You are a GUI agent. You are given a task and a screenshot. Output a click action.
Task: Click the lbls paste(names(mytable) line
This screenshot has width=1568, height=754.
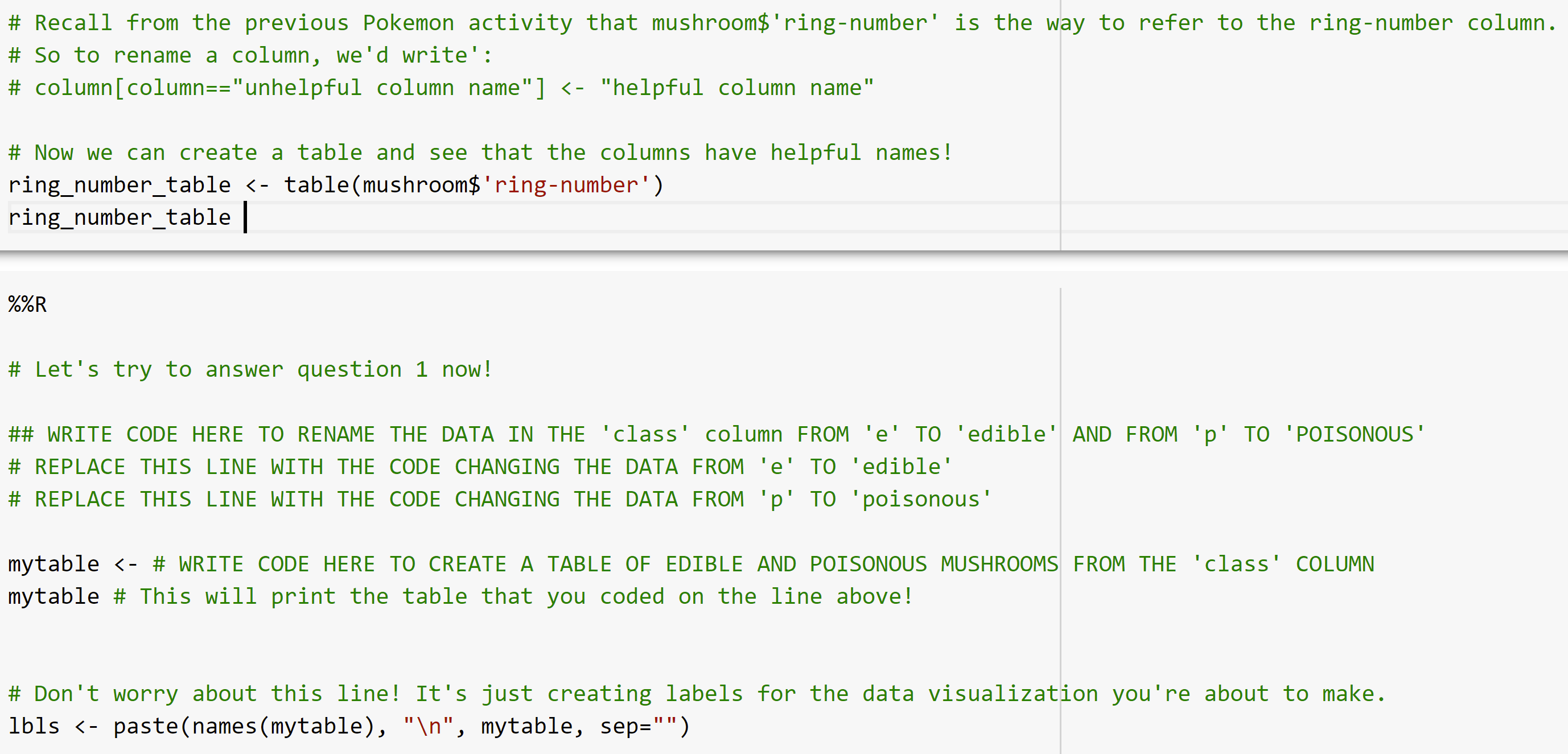click(349, 726)
